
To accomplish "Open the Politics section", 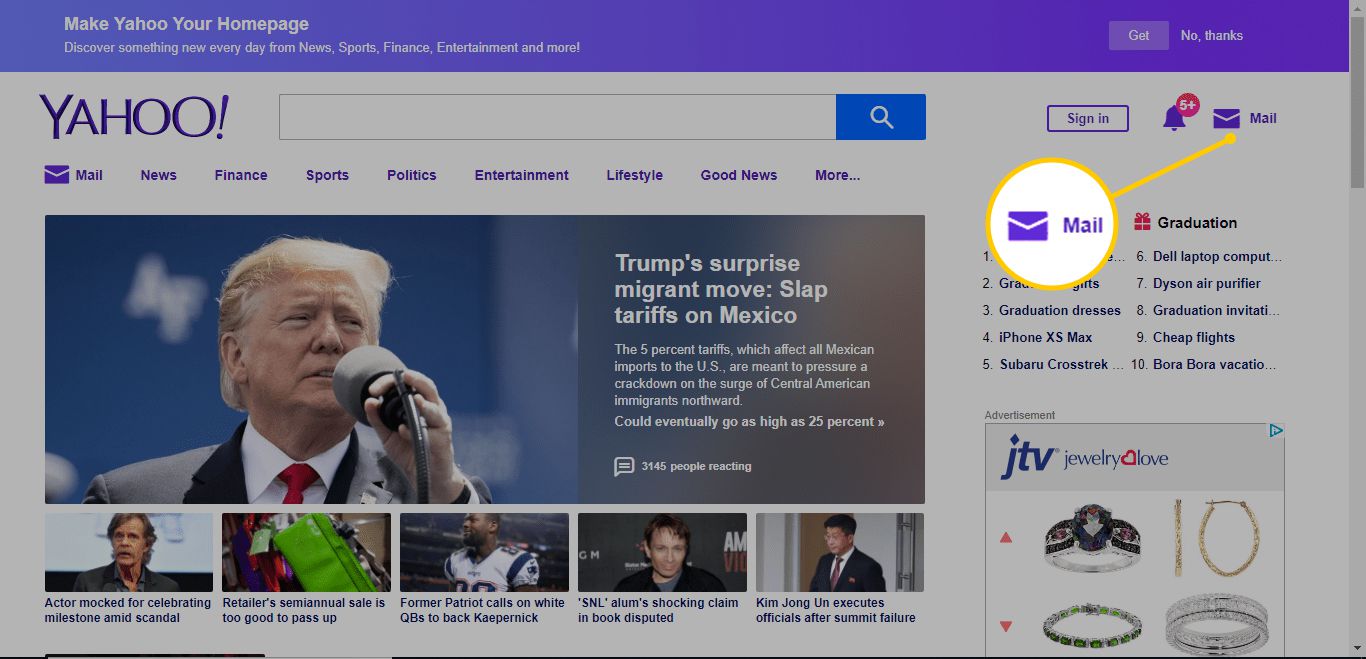I will coord(412,175).
